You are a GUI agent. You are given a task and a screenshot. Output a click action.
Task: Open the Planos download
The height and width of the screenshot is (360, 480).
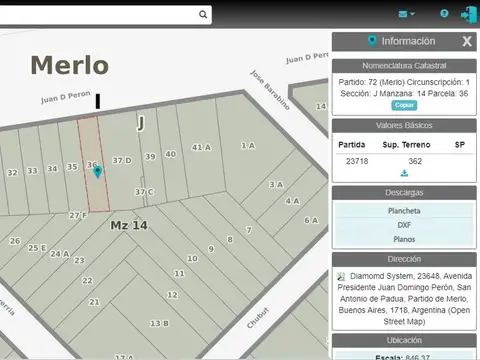click(x=404, y=239)
